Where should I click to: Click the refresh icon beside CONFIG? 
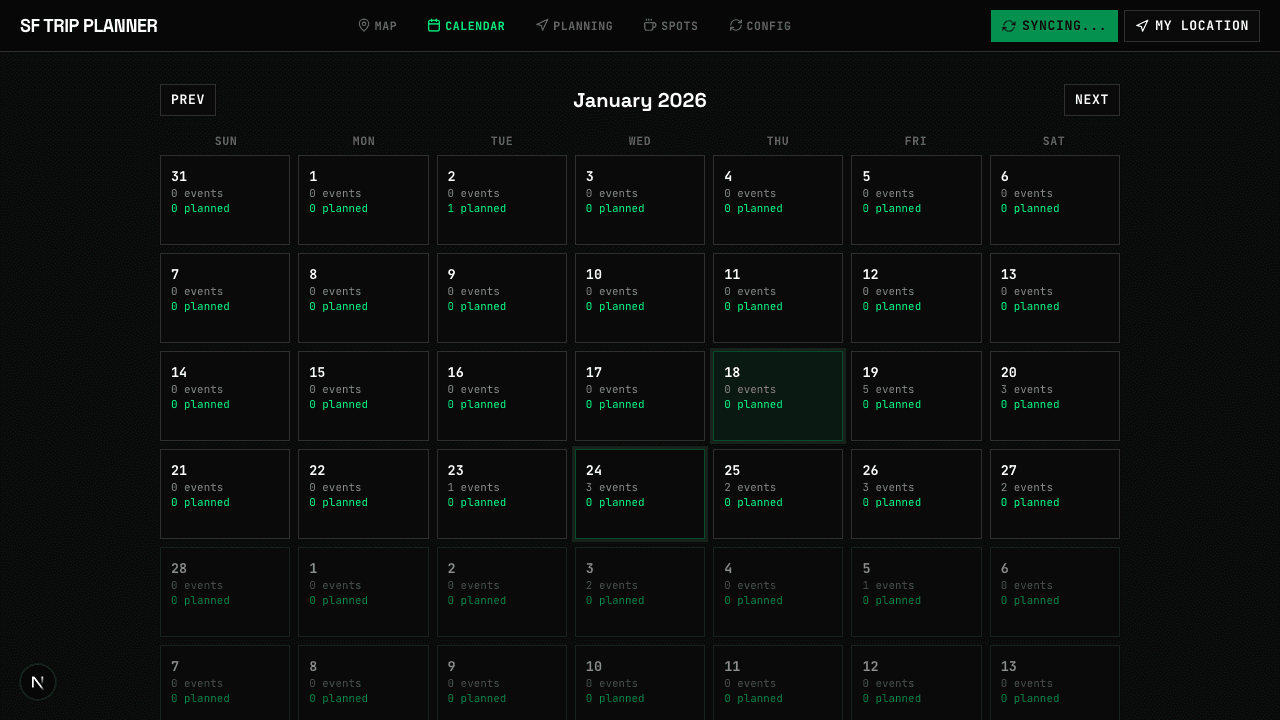coord(735,25)
